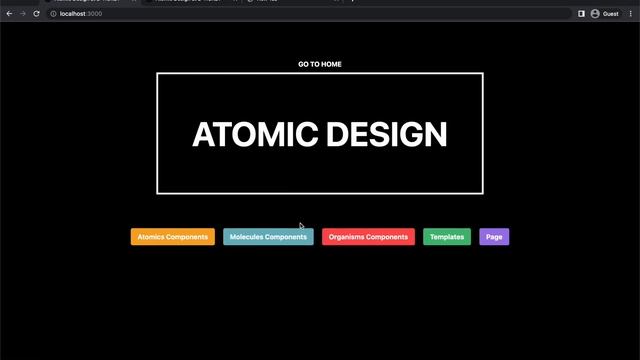Open the purple Page button

[x=494, y=237]
